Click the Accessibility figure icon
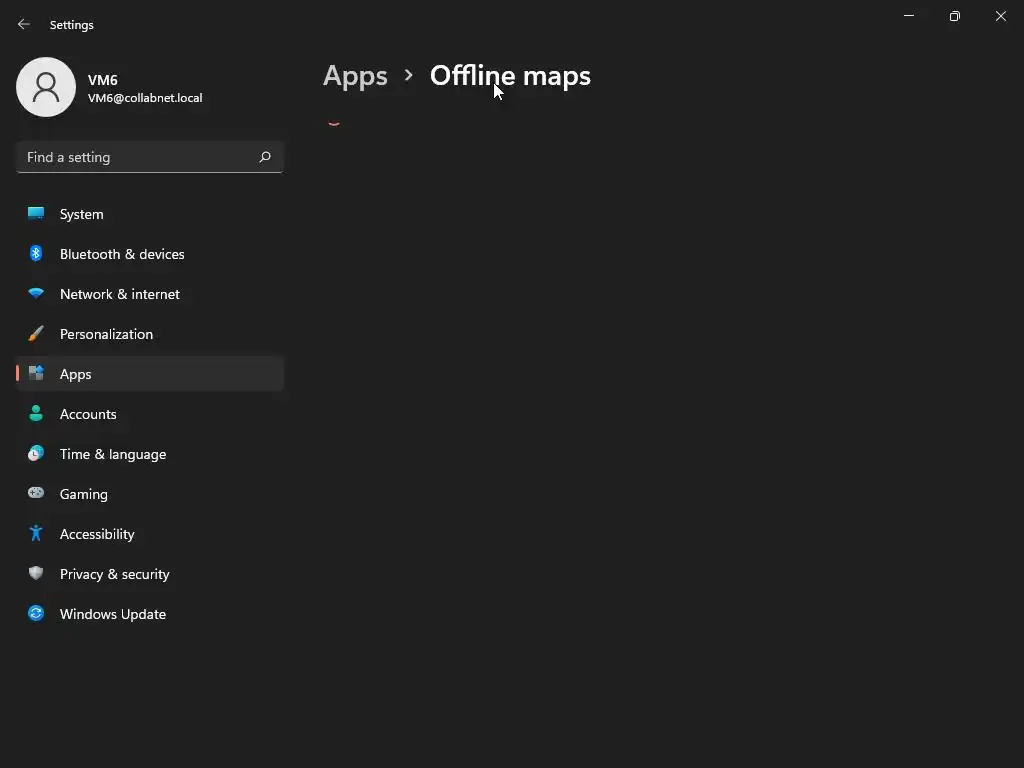The width and height of the screenshot is (1024, 768). [36, 534]
